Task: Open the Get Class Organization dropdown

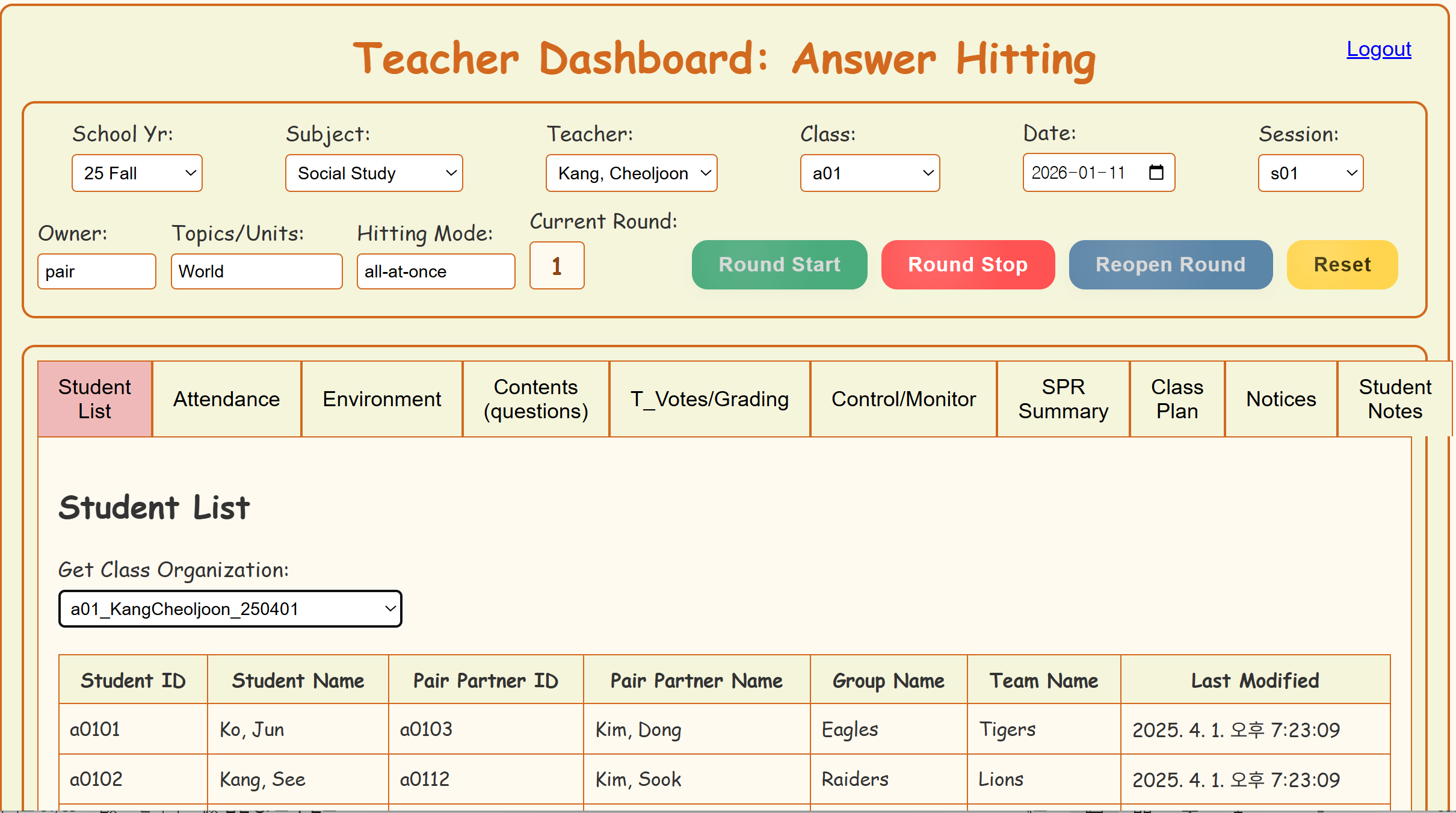Action: click(230, 609)
